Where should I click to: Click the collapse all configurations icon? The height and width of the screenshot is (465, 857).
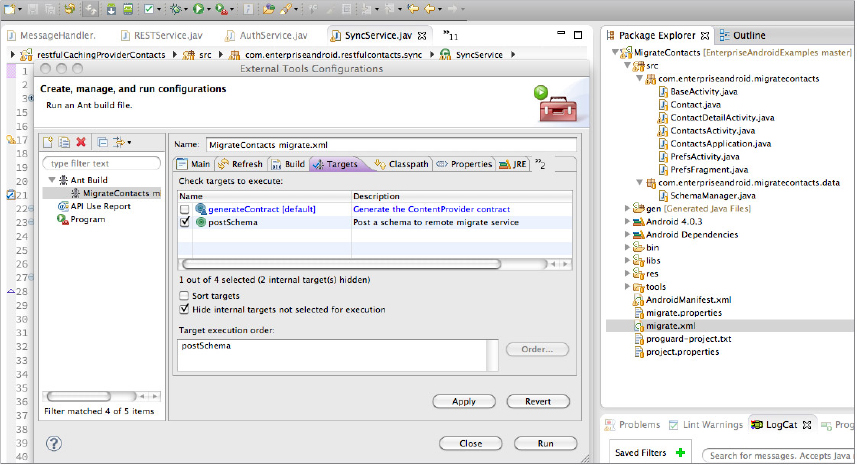pos(101,143)
